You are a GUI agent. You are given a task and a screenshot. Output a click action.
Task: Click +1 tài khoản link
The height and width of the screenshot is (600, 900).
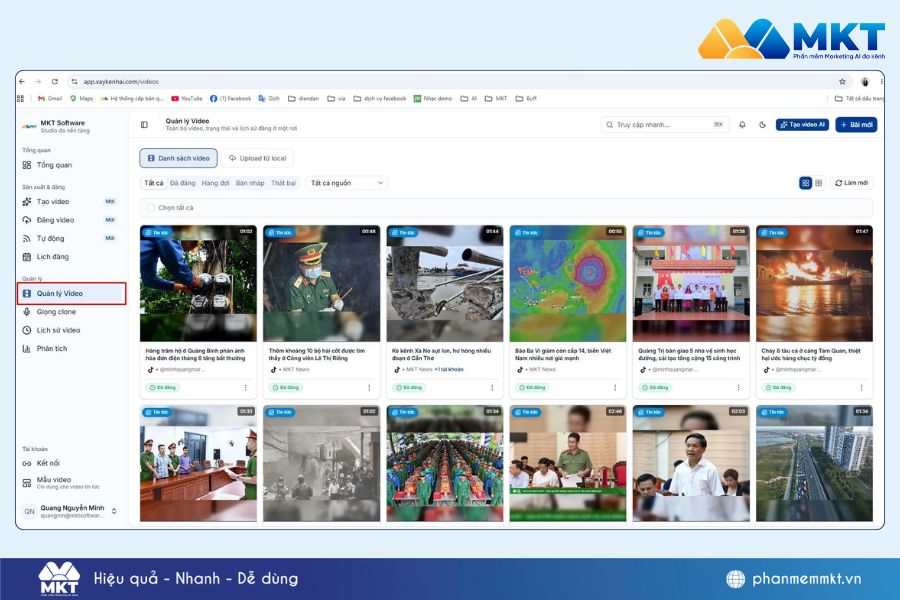pos(449,370)
